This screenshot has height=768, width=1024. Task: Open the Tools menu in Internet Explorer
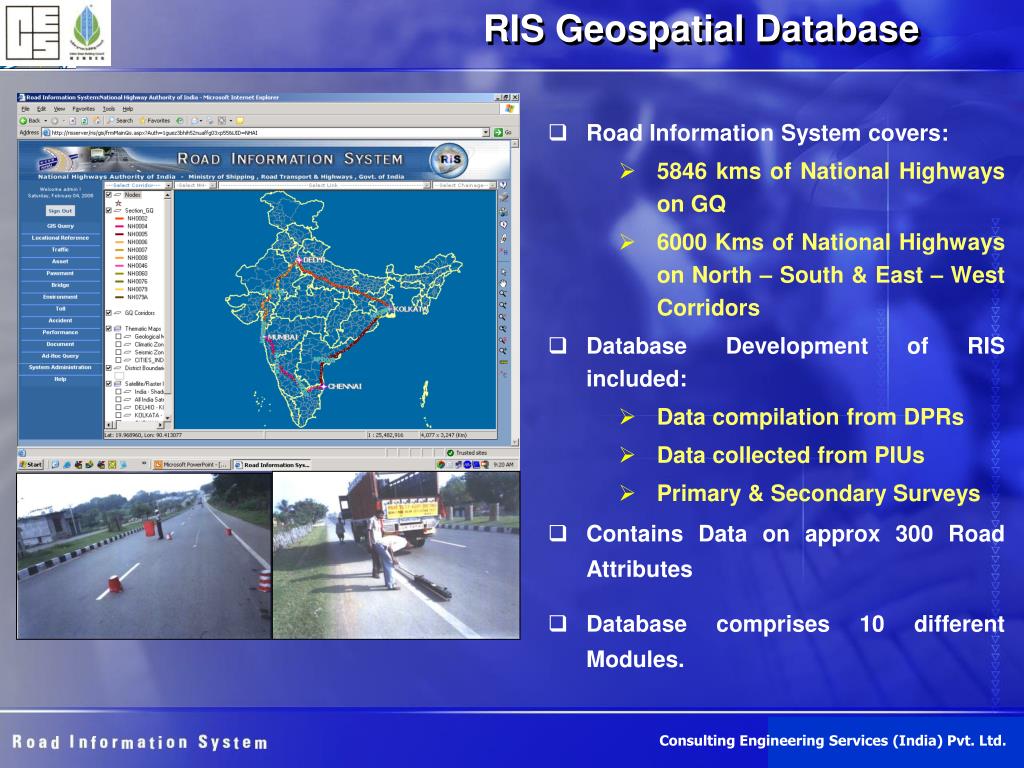pos(108,108)
